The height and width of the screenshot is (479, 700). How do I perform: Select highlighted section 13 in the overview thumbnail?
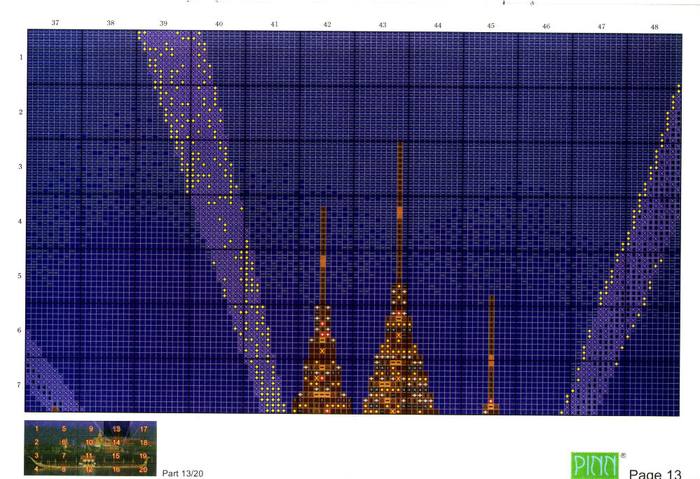click(x=117, y=429)
